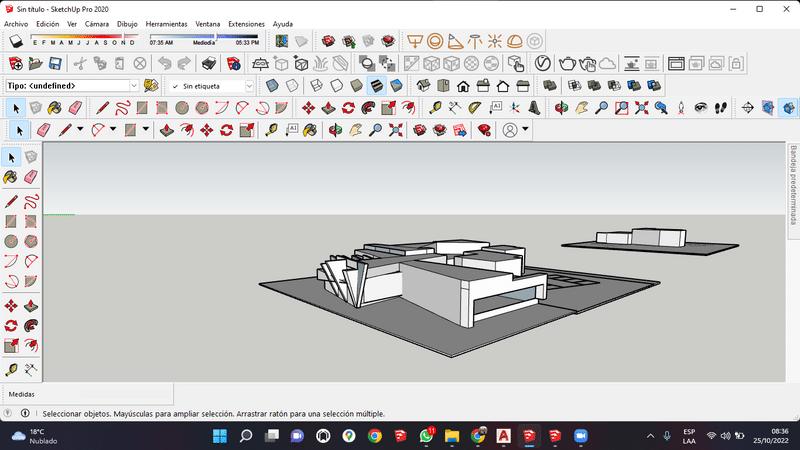
Task: Click the shadow time-of-day slider
Action: (204, 38)
